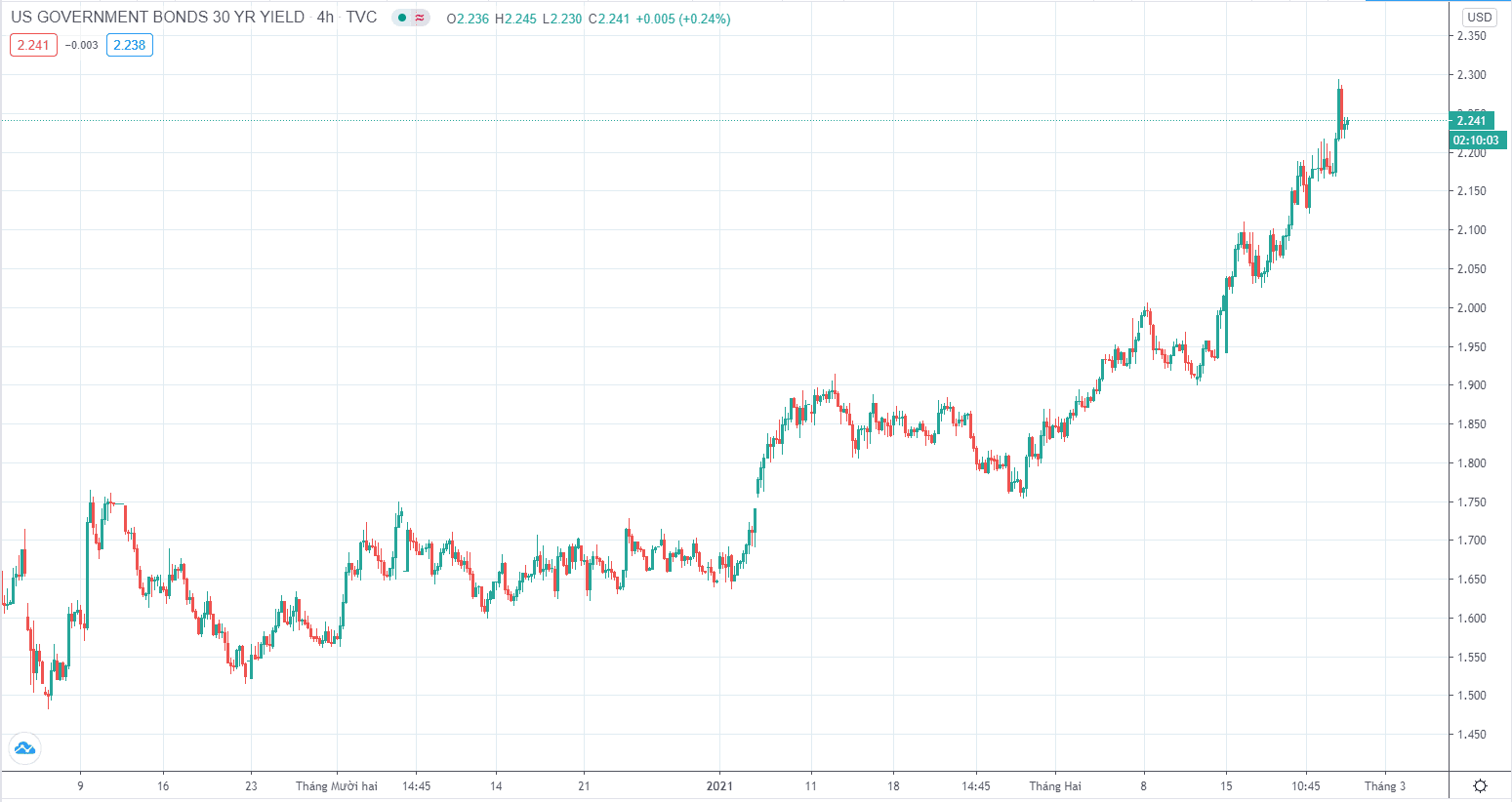The height and width of the screenshot is (802, 1512).
Task: Click the 9 date label on time axis
Action: [x=80, y=786]
